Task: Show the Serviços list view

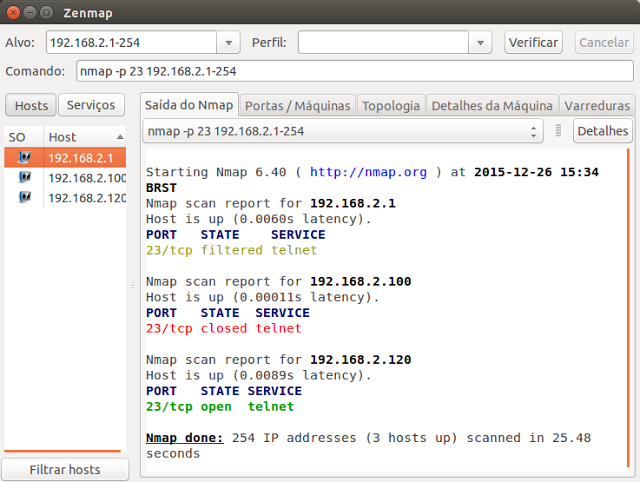Action: 91,105
